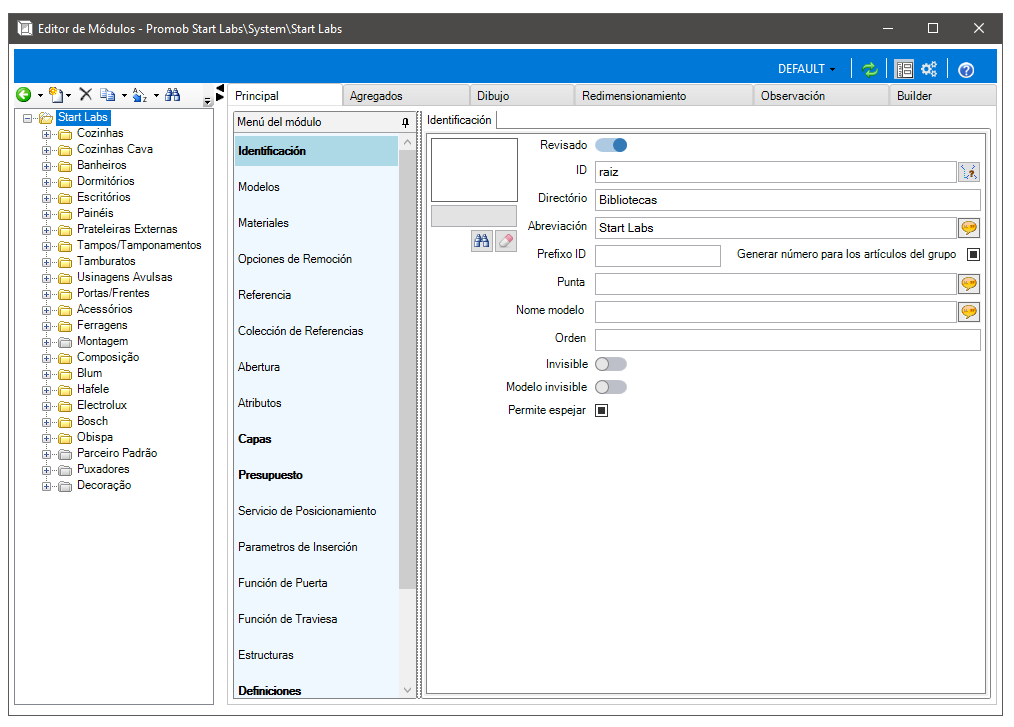This screenshot has height=727, width=1014.
Task: Click the green refresh arrows icon
Action: (x=870, y=69)
